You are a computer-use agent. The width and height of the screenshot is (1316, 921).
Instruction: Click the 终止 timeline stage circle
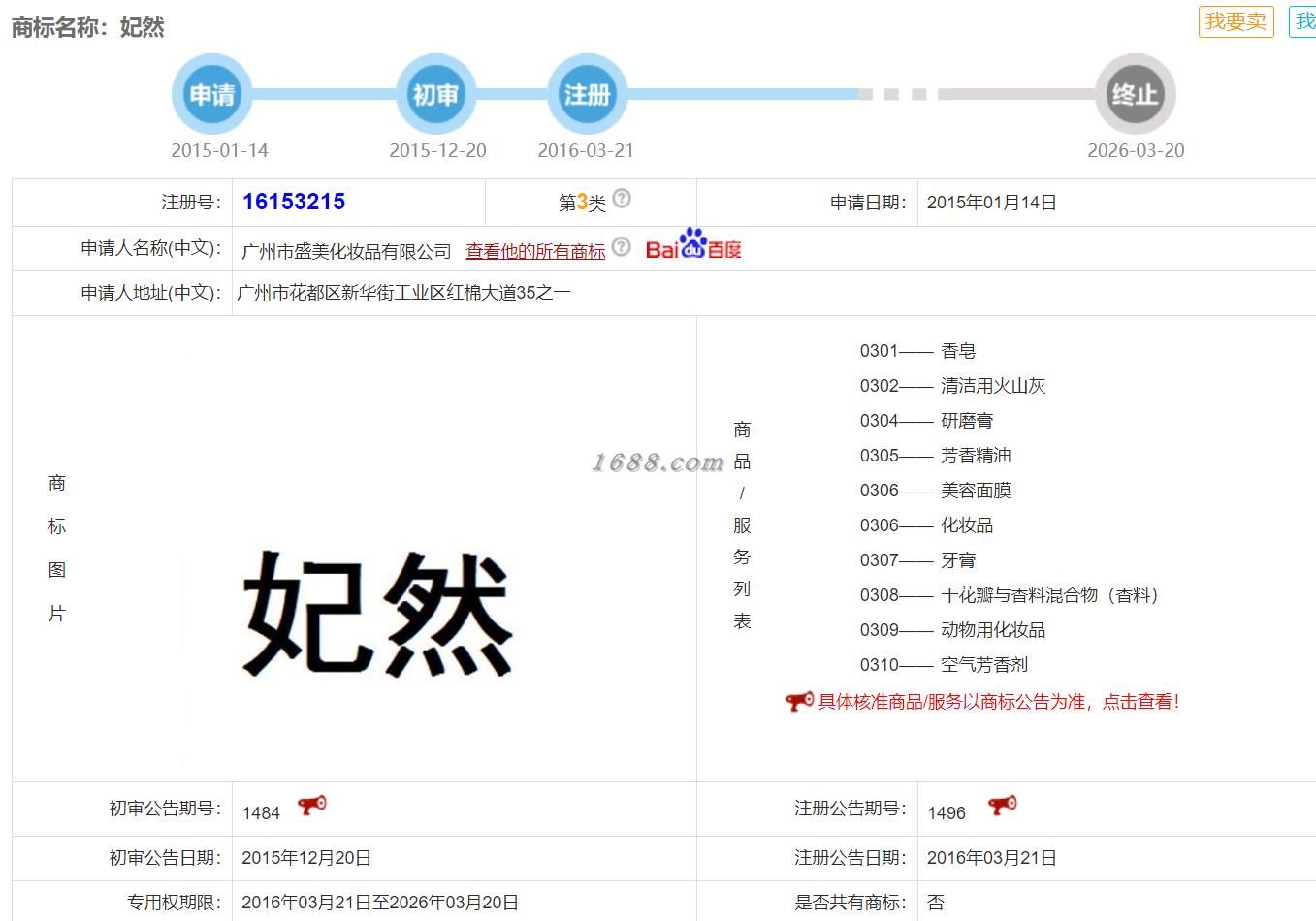[x=1136, y=94]
